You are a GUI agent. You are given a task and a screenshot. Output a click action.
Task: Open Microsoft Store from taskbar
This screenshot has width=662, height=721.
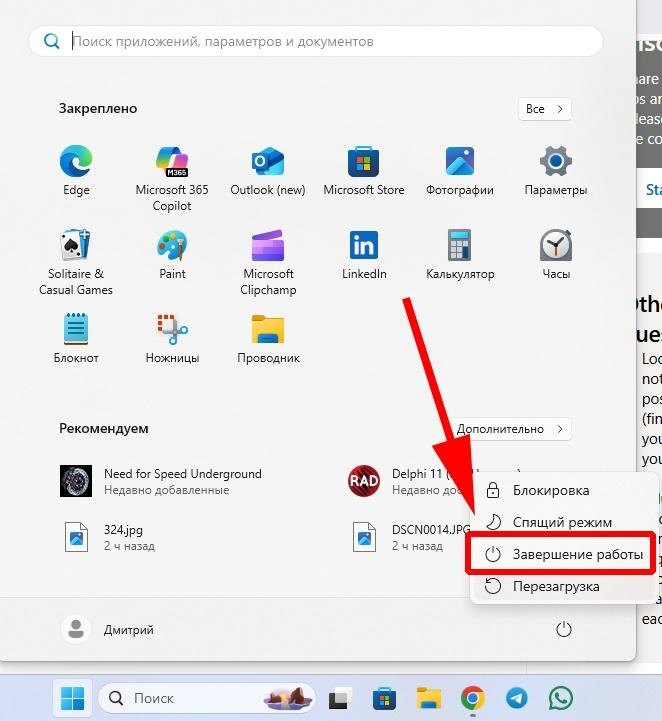pyautogui.click(x=384, y=698)
